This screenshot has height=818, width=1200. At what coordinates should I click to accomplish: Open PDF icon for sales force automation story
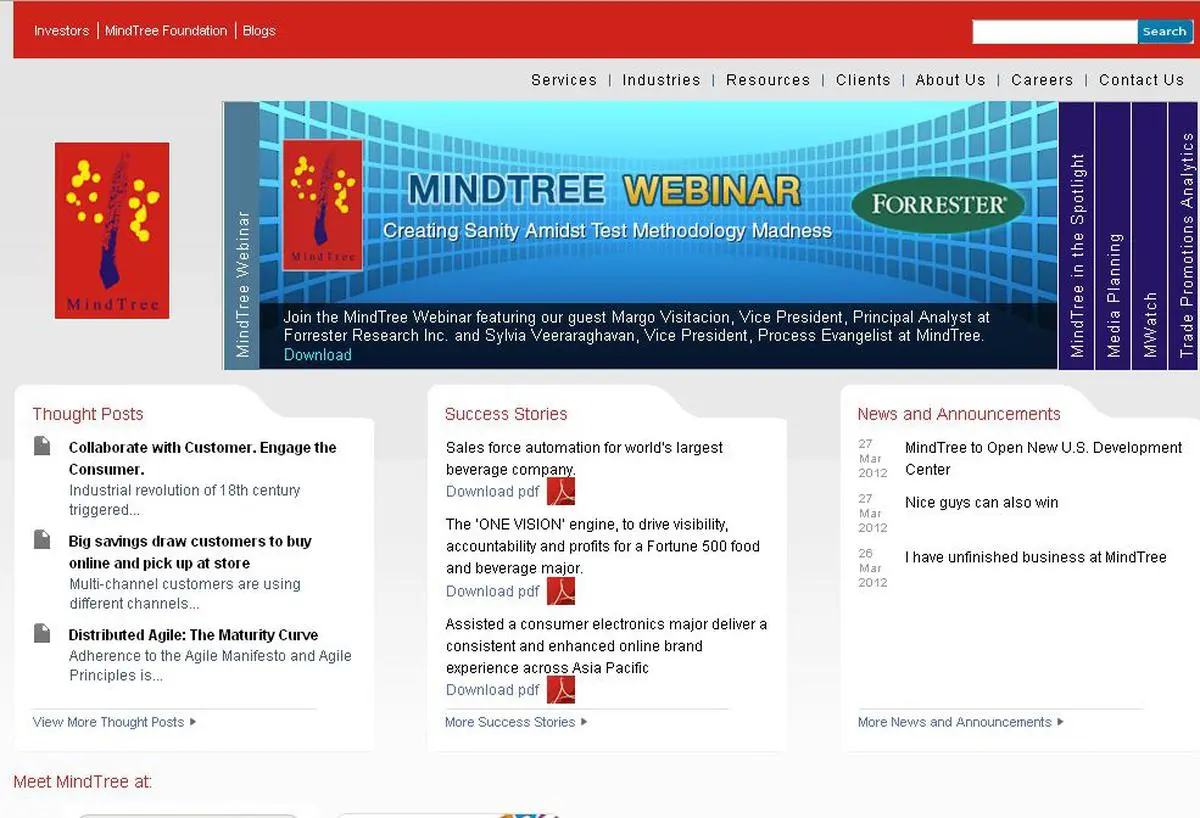pyautogui.click(x=561, y=491)
